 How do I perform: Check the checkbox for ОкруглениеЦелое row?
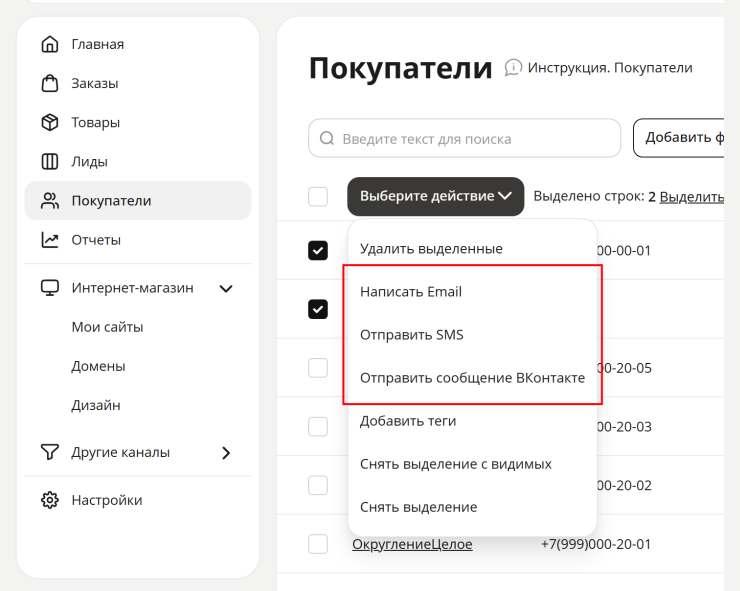pos(318,544)
